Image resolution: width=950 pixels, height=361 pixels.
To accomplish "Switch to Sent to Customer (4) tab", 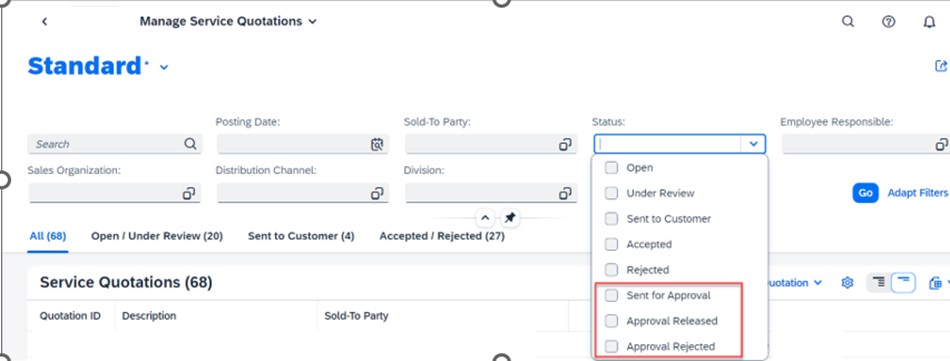I will click(301, 236).
